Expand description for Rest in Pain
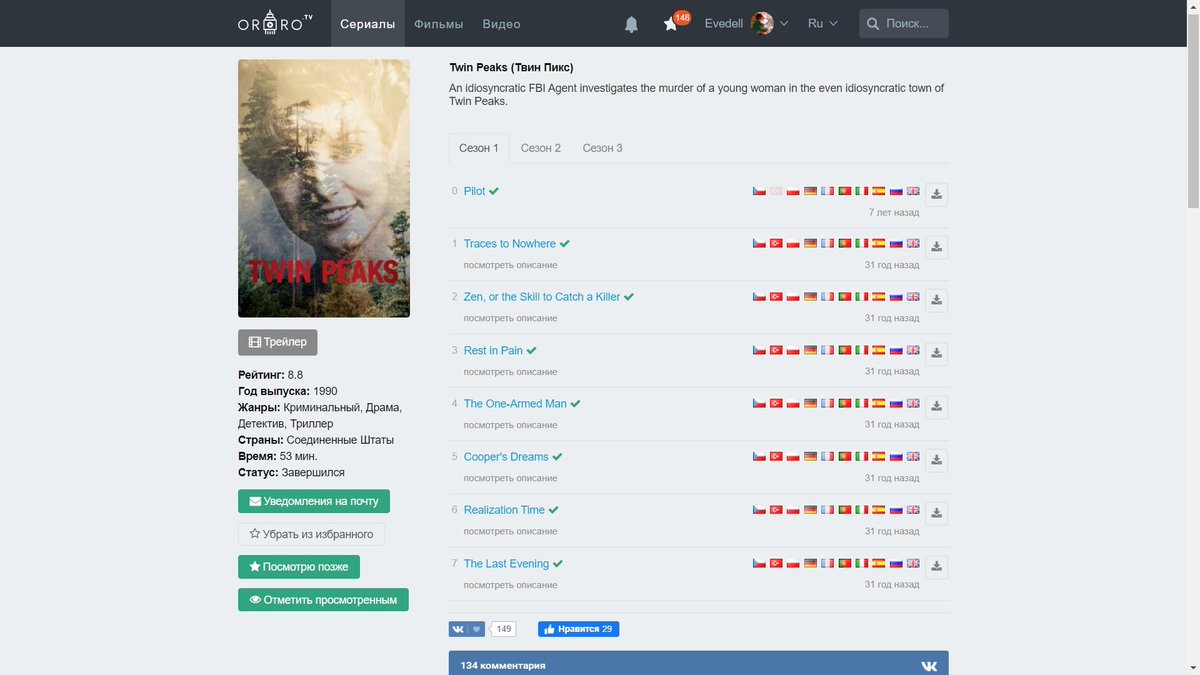This screenshot has height=675, width=1200. pos(510,372)
